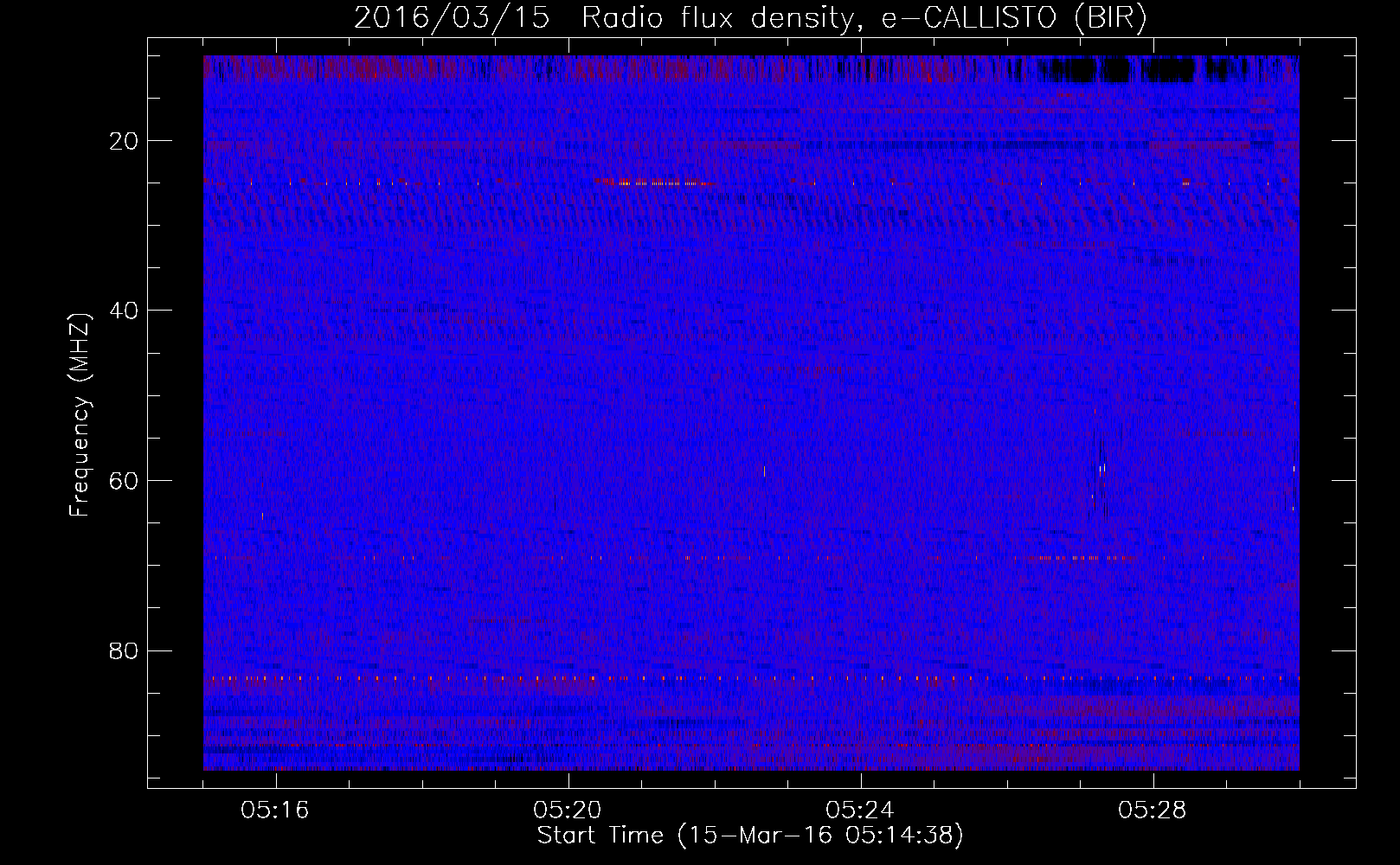The image size is (1400, 865).
Task: Click the plot title "Radio flux density, e-CALLISTO (BIR)"
Action: pyautogui.click(x=864, y=18)
